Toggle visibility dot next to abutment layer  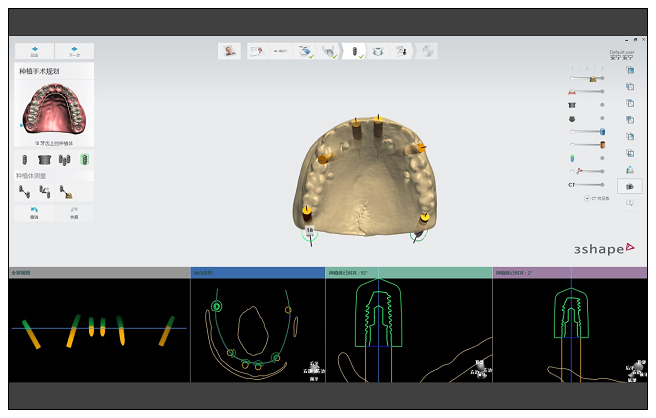[602, 103]
